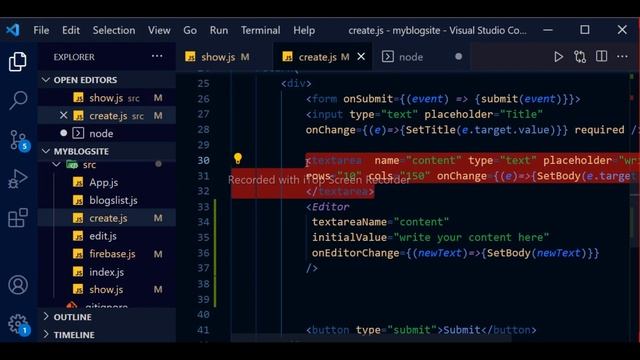The width and height of the screenshot is (640, 360).
Task: Open the Help menu
Action: point(304,30)
